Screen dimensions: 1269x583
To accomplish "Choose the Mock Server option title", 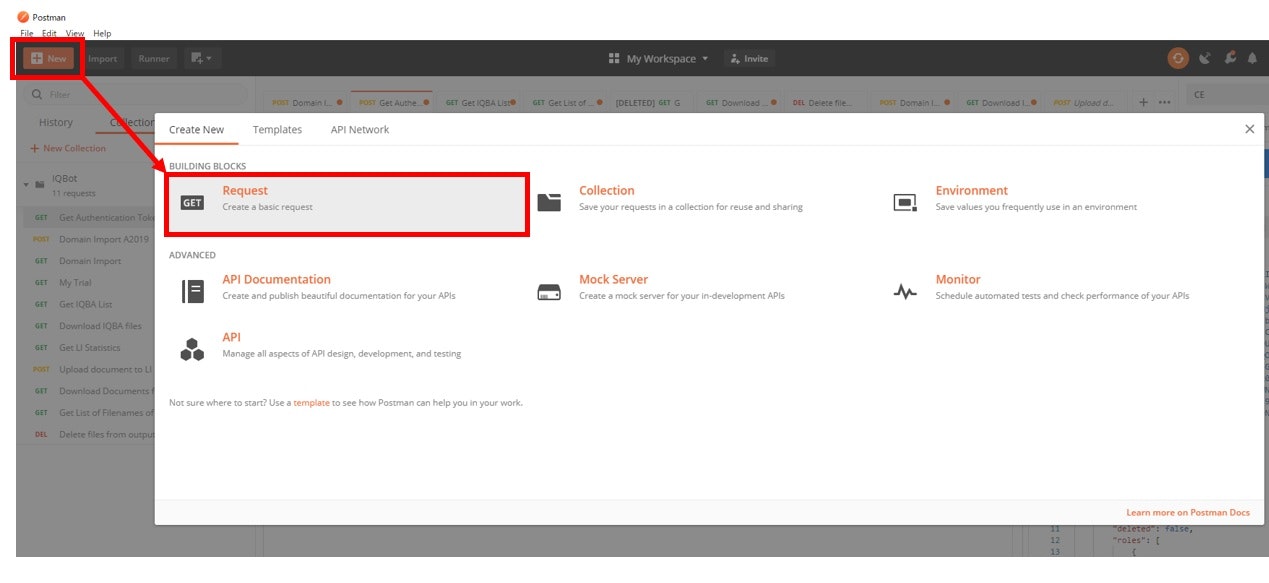I will (613, 279).
